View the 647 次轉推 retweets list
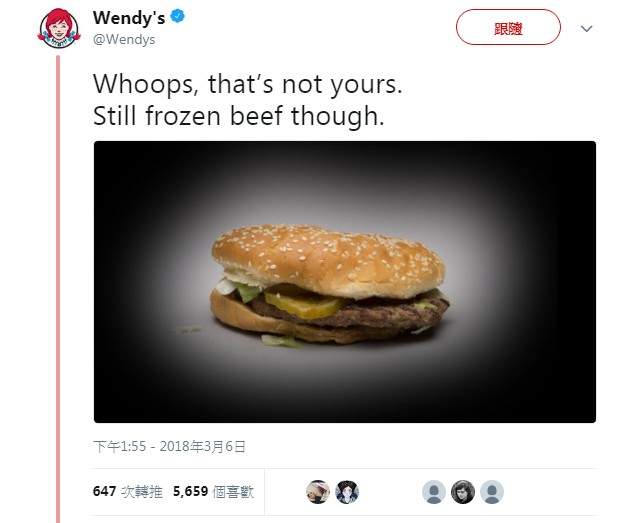This screenshot has width=633, height=523. (x=128, y=492)
